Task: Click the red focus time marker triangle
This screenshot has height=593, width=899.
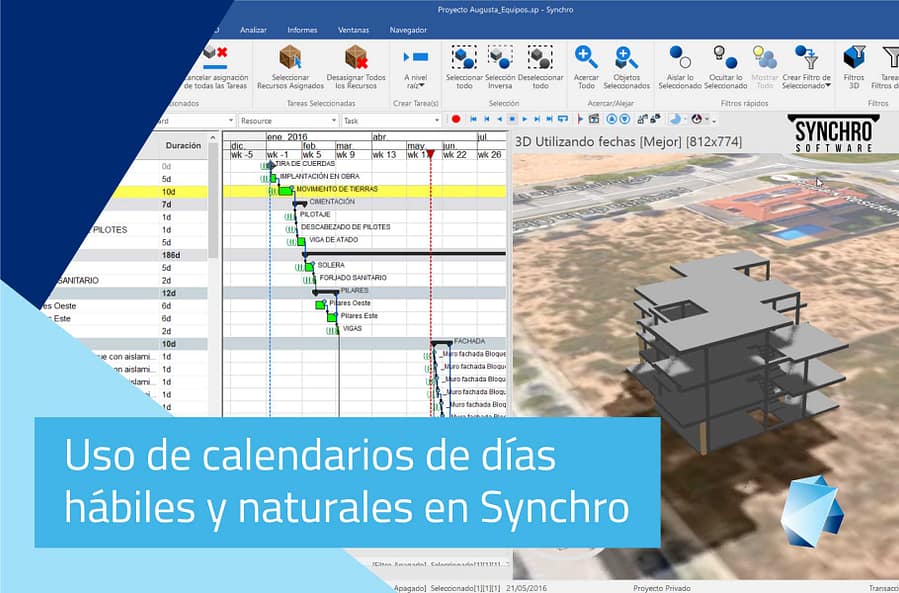Action: click(431, 154)
